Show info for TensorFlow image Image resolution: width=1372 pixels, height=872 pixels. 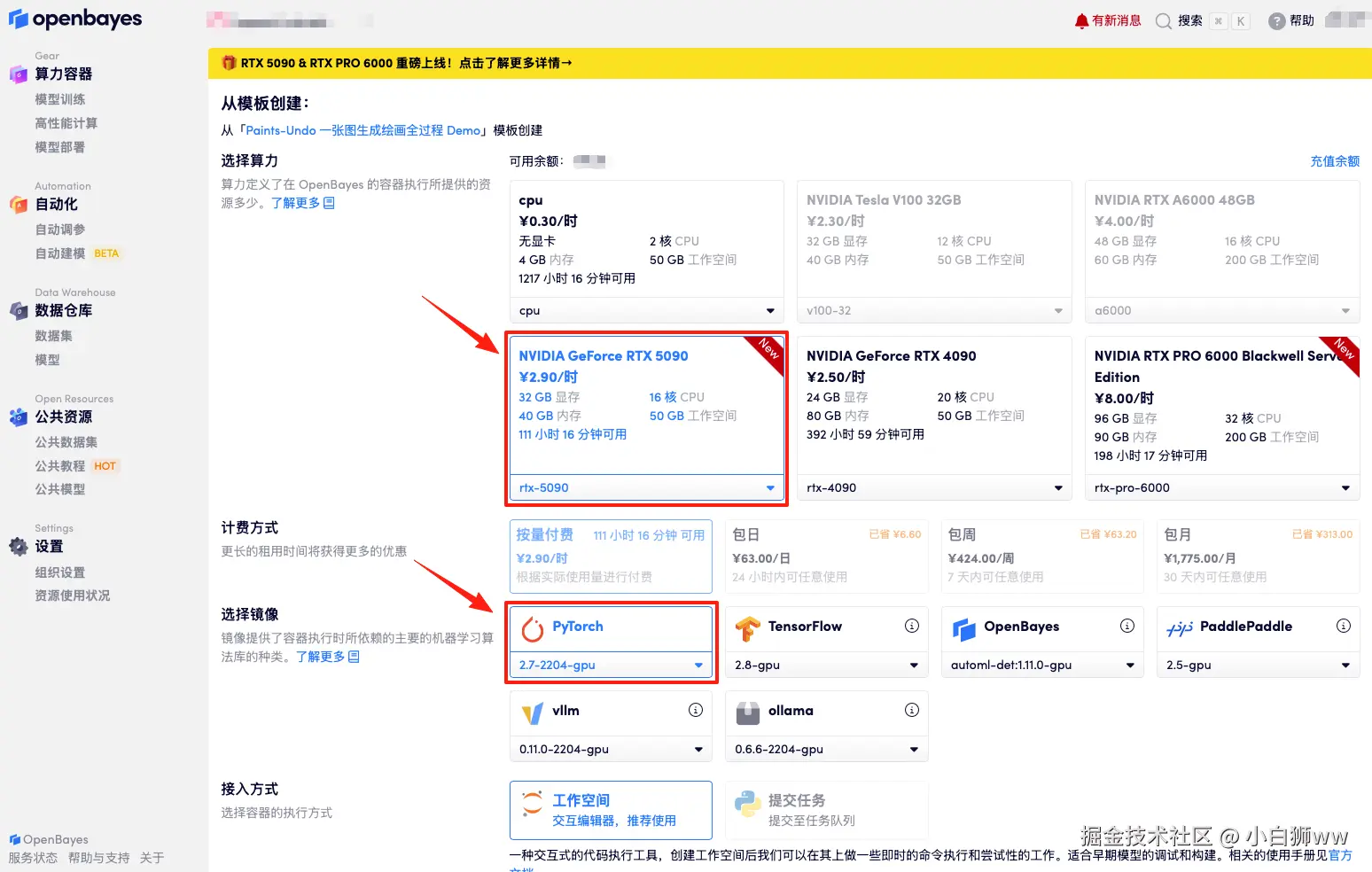(x=911, y=626)
